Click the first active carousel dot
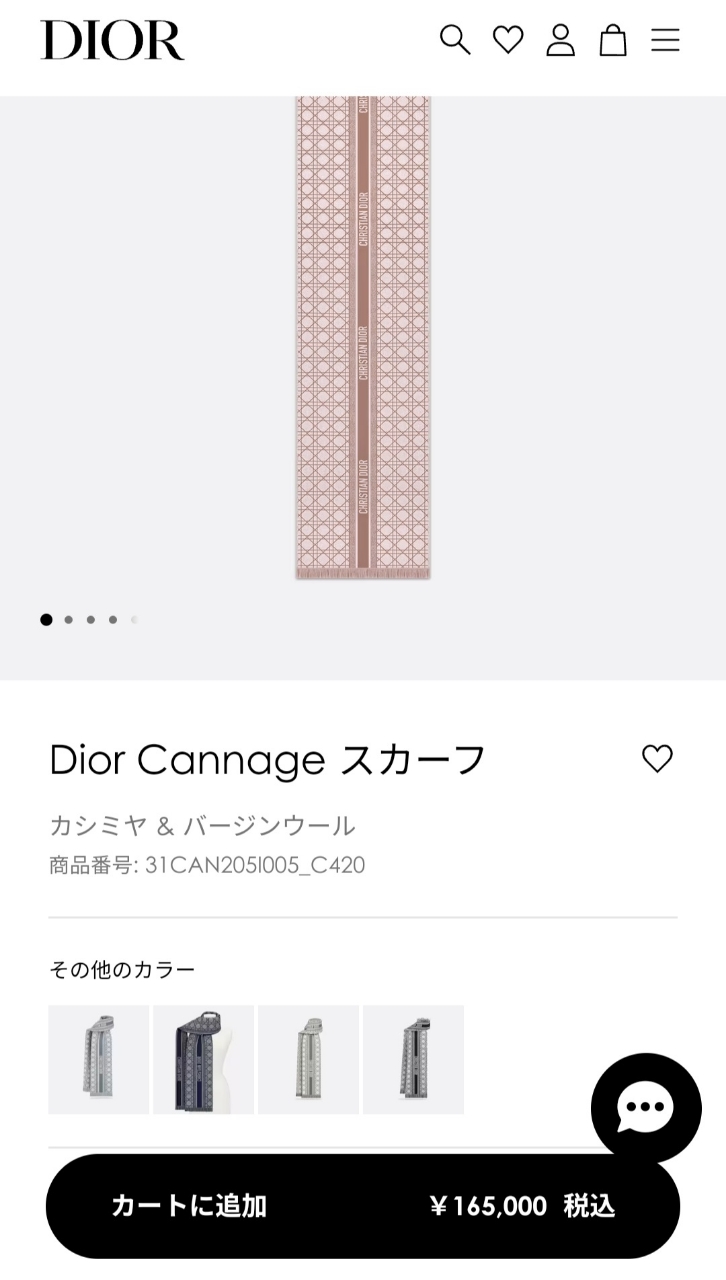 pyautogui.click(x=46, y=620)
